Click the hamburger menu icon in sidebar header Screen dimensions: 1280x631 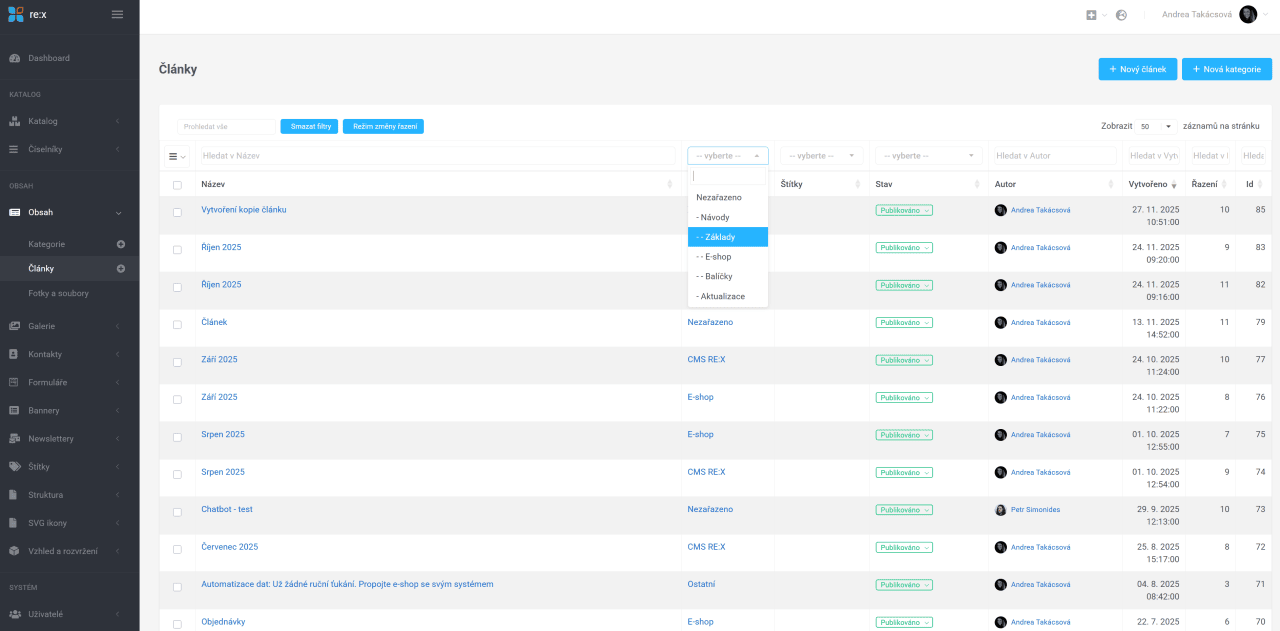pos(117,14)
